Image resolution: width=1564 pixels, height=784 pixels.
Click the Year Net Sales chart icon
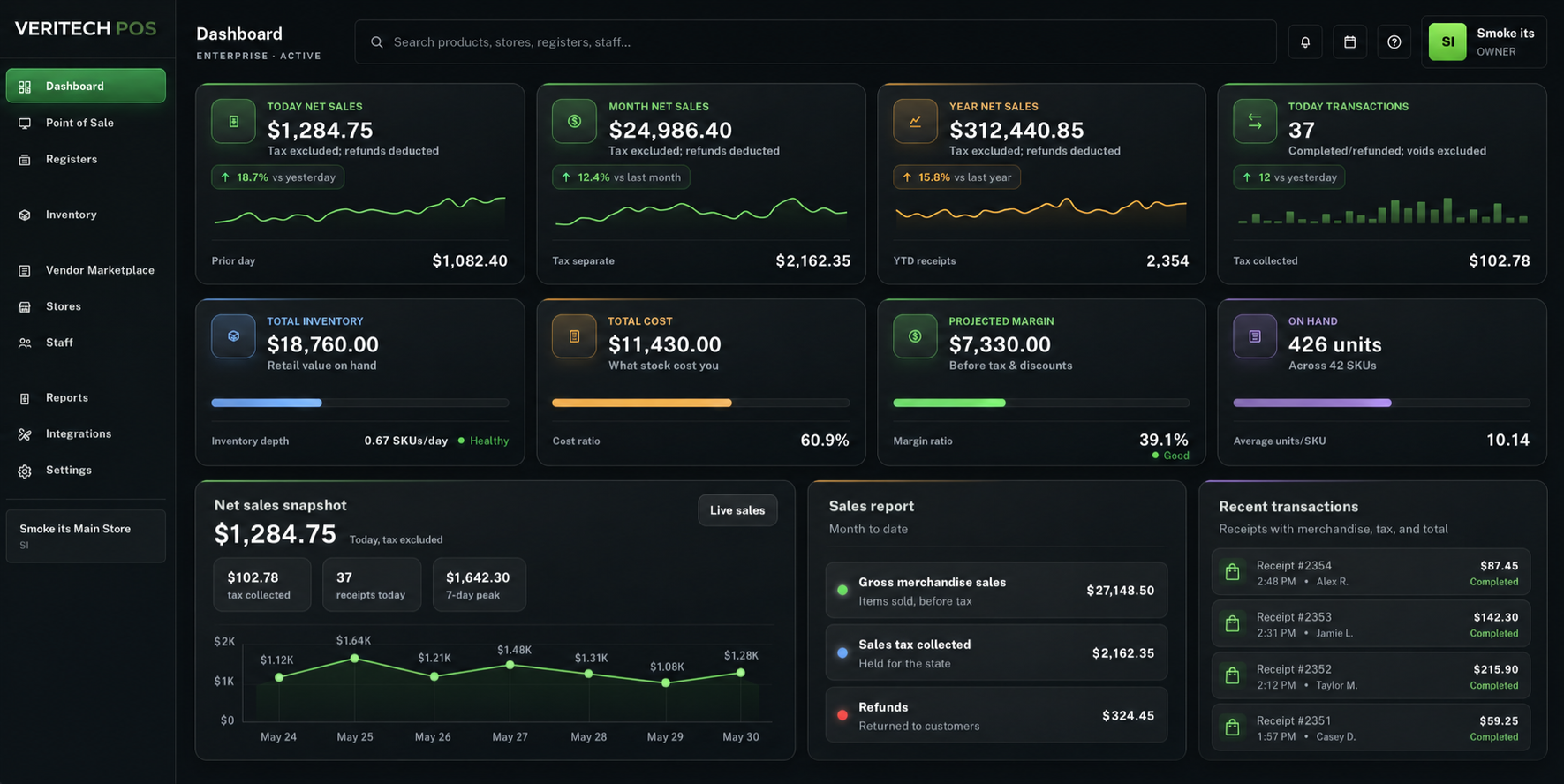tap(915, 122)
